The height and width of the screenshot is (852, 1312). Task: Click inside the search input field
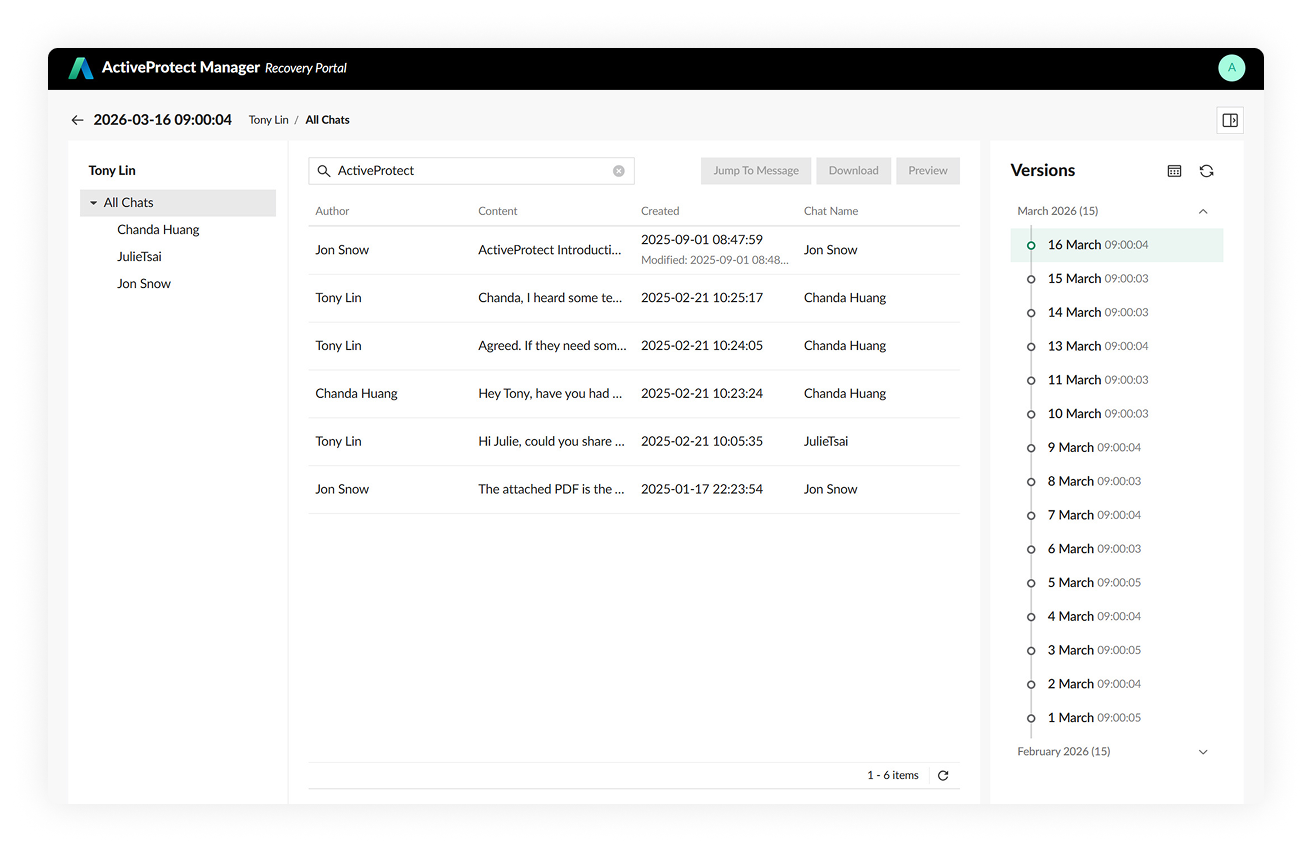click(x=470, y=170)
